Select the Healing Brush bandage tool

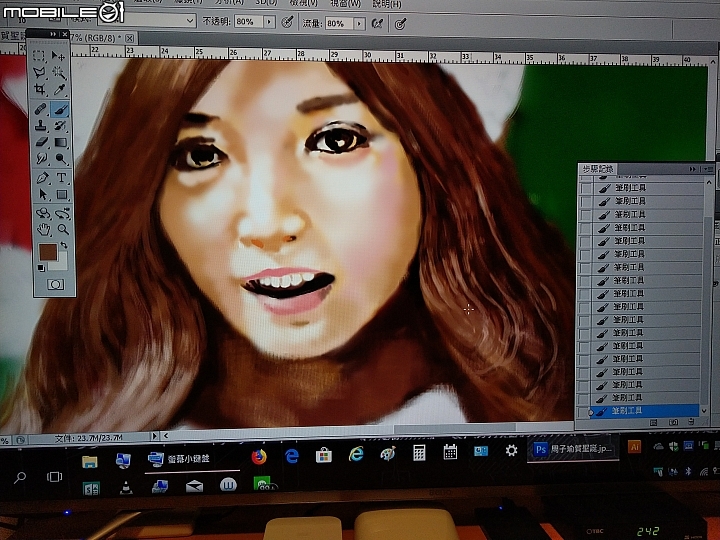coord(40,109)
